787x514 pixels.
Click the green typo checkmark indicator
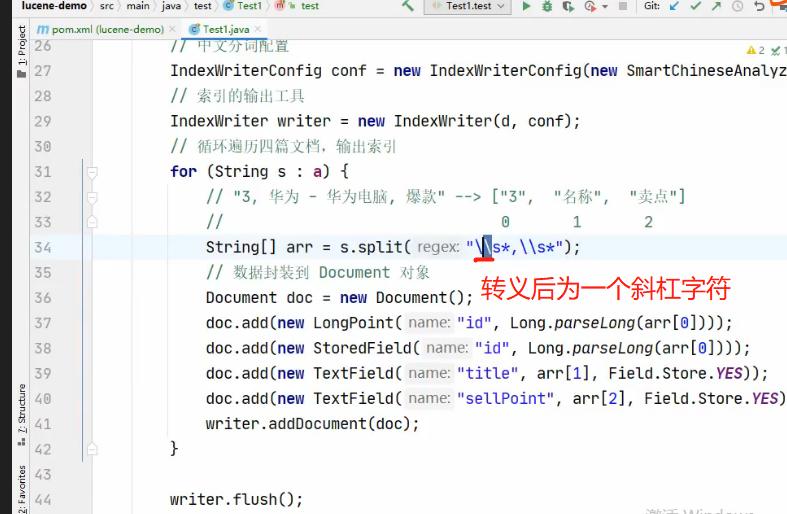tap(777, 50)
